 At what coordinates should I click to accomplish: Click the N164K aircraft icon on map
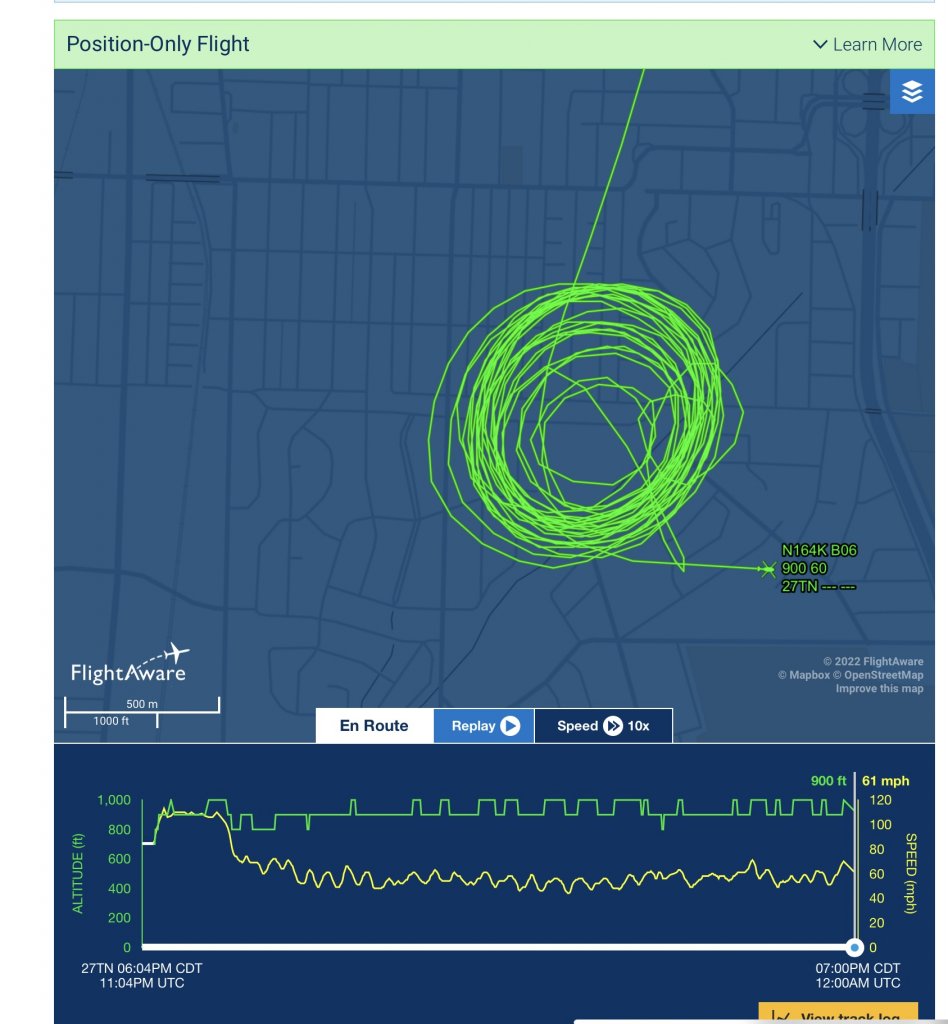coord(767,570)
